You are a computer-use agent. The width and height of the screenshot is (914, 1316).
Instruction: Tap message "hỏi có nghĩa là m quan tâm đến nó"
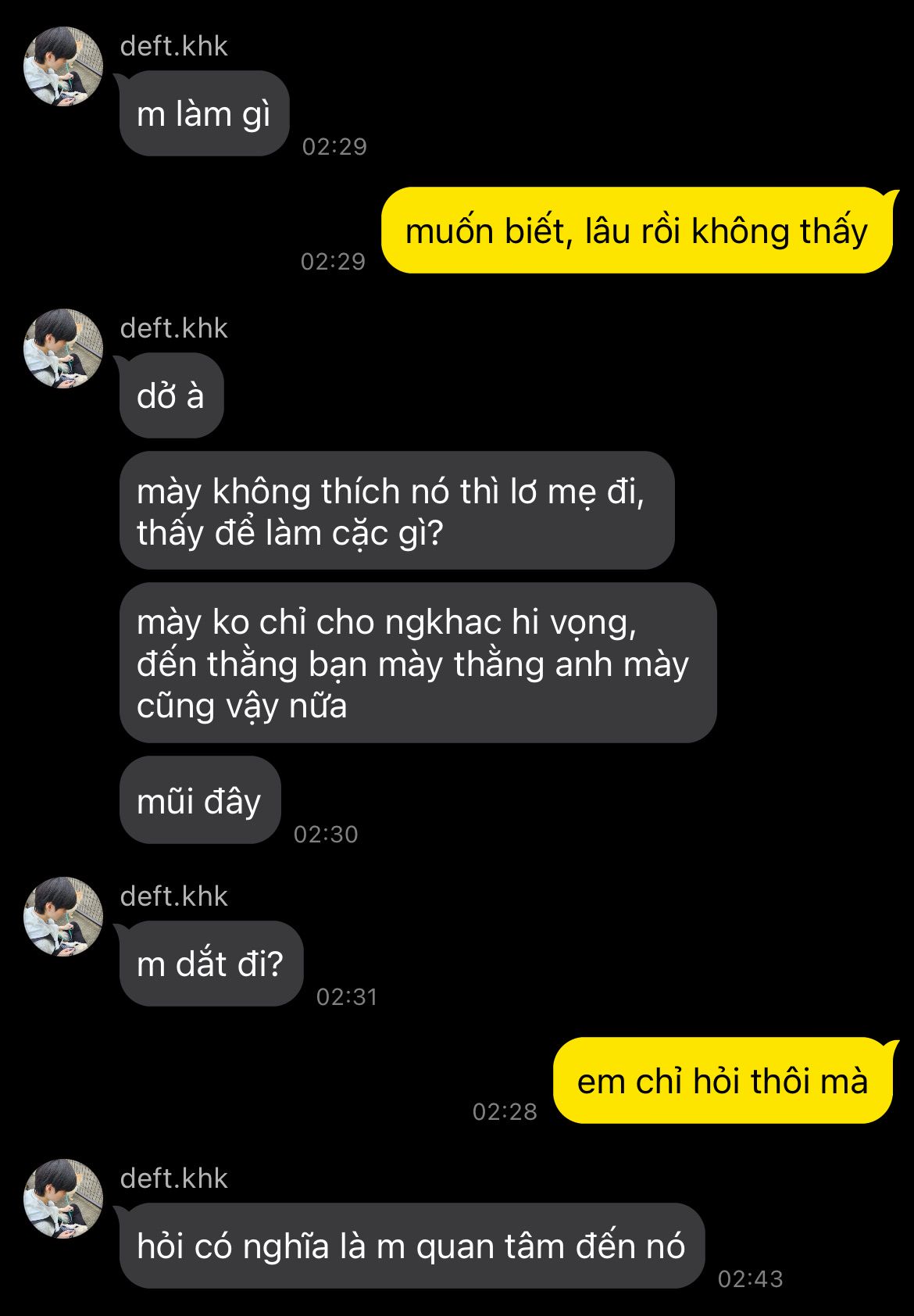pyautogui.click(x=412, y=1246)
